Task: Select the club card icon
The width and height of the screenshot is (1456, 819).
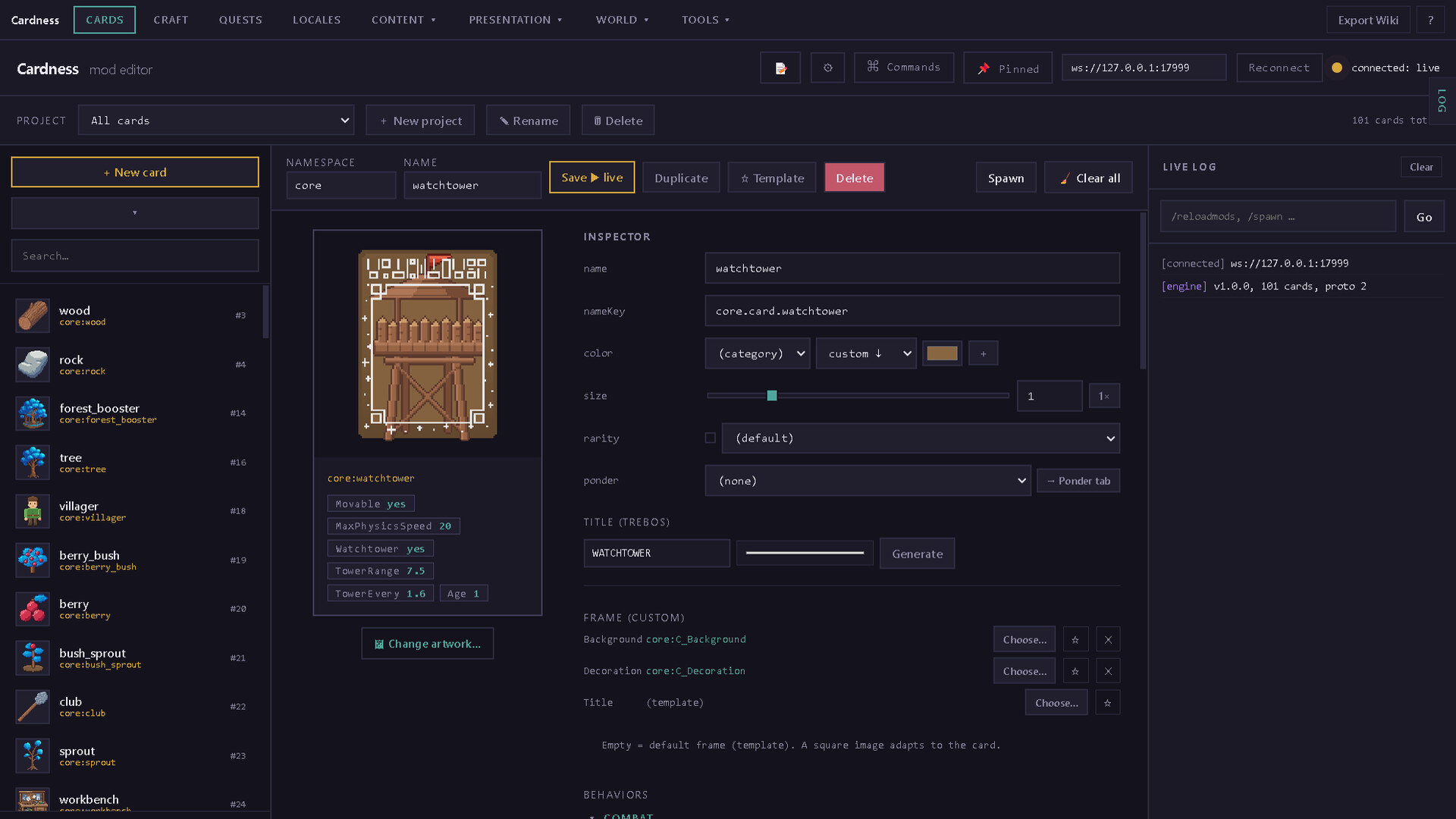Action: tap(33, 707)
